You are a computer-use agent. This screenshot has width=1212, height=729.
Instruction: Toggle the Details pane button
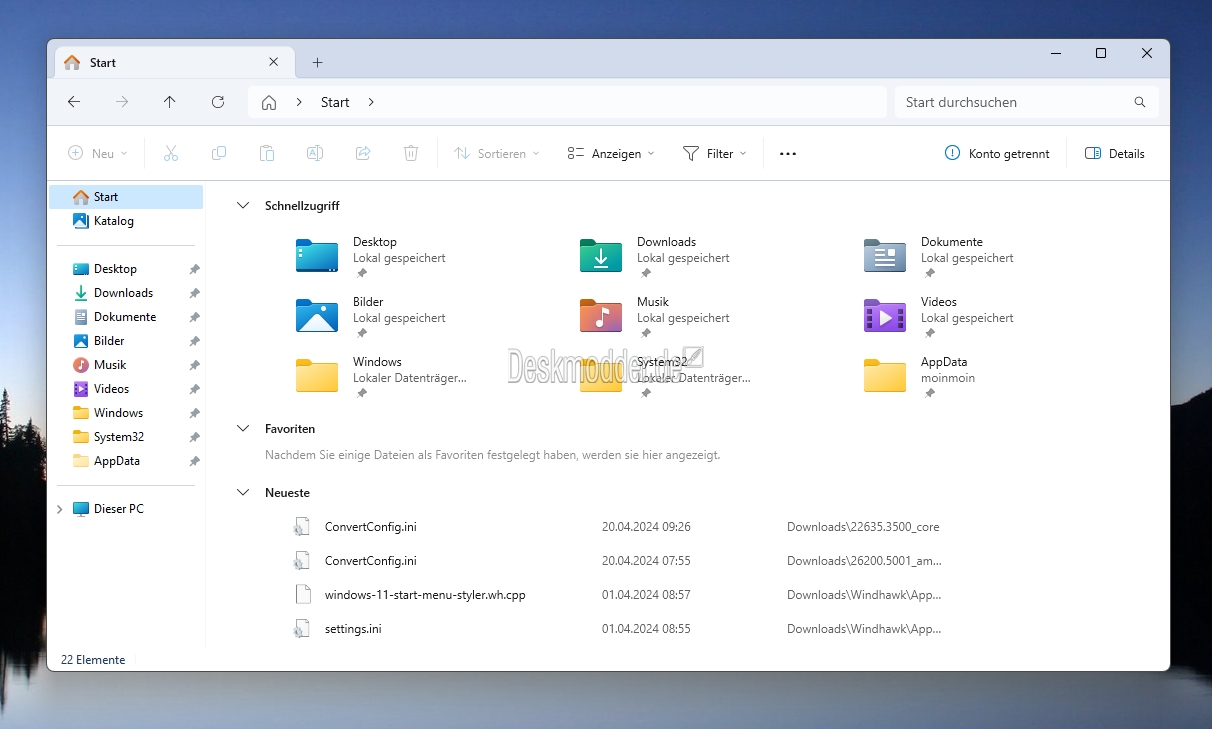click(x=1114, y=154)
